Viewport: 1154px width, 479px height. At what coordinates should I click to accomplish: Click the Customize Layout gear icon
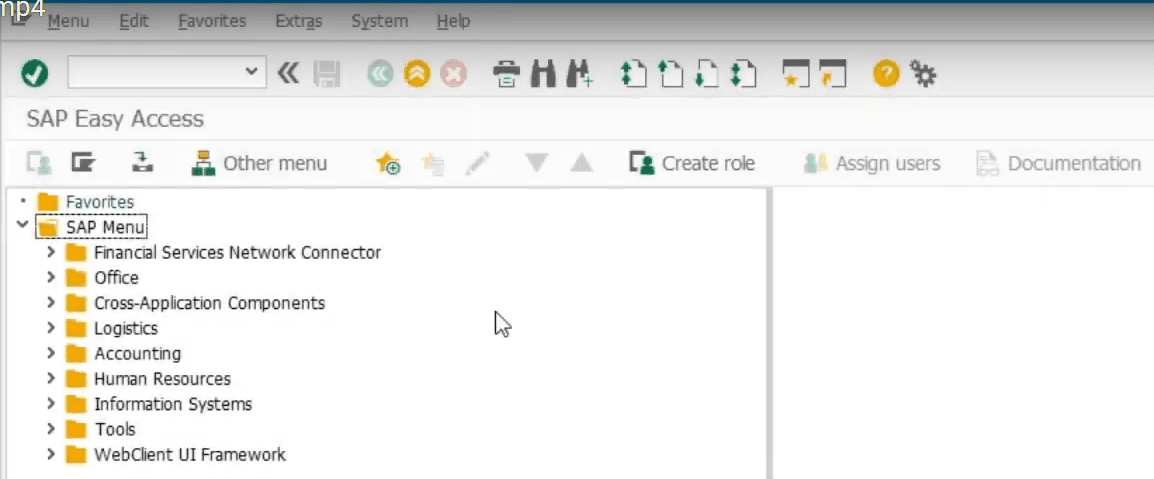(x=923, y=73)
